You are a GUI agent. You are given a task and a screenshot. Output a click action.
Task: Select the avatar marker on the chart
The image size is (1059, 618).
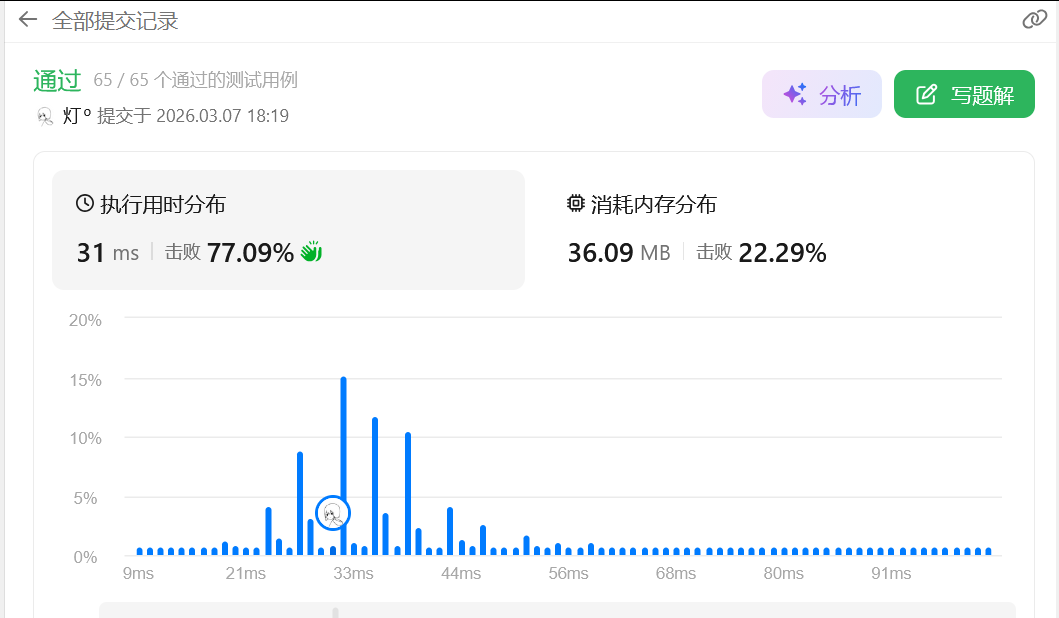click(333, 513)
